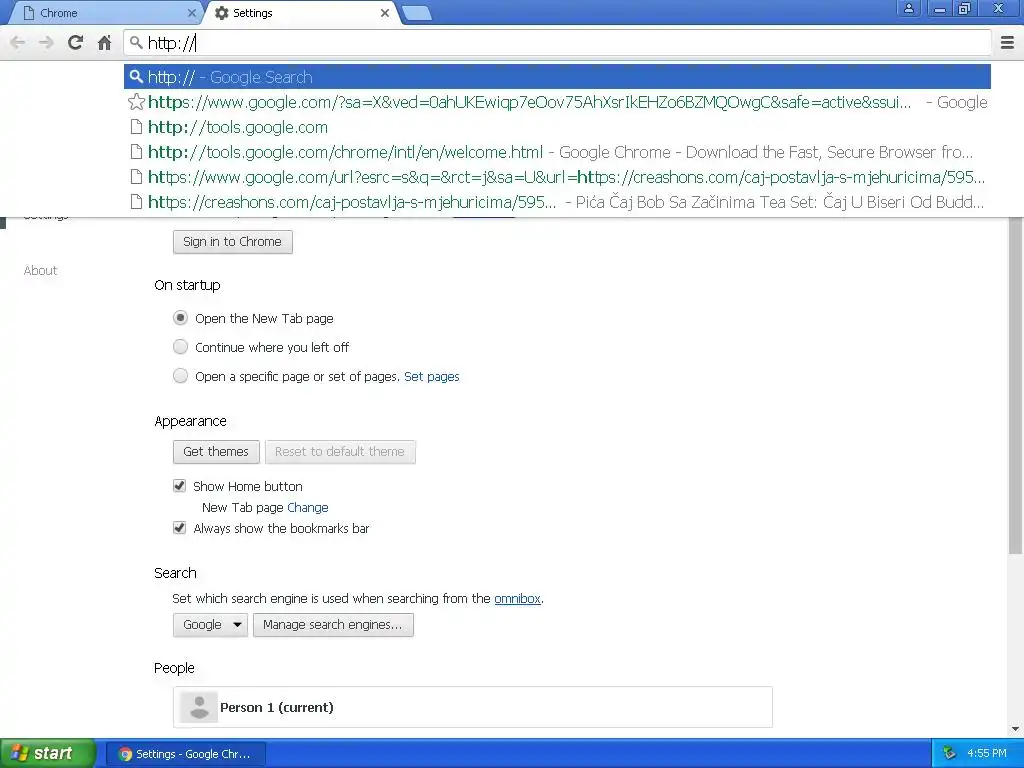
Task: Click the bookmark star of google.com suggestion
Action: tap(136, 102)
